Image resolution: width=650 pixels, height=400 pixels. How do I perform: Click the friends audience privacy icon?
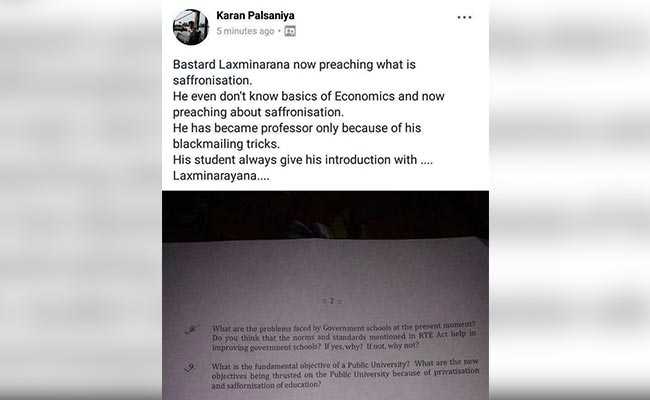pos(290,31)
